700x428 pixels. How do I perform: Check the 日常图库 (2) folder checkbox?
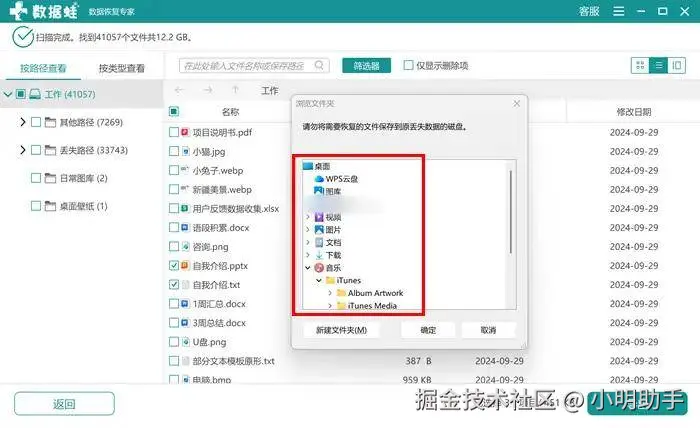click(36, 178)
